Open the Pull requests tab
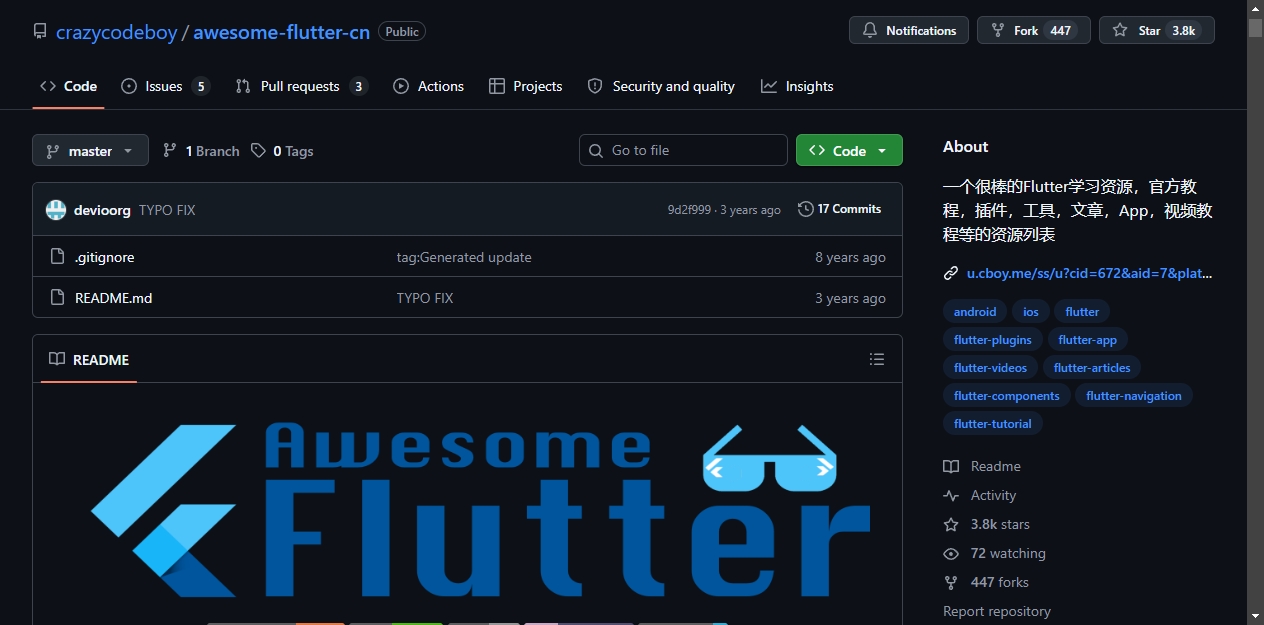 pos(301,86)
